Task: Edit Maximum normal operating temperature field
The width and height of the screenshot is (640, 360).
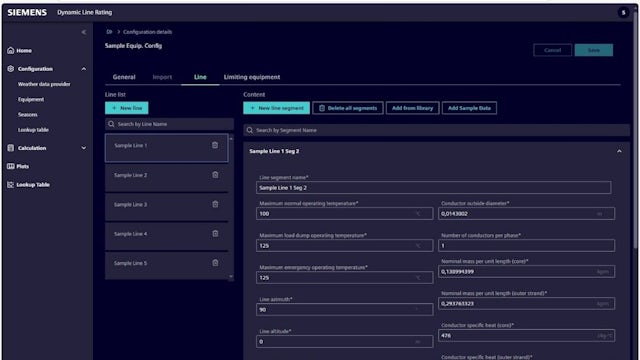Action: click(x=344, y=213)
